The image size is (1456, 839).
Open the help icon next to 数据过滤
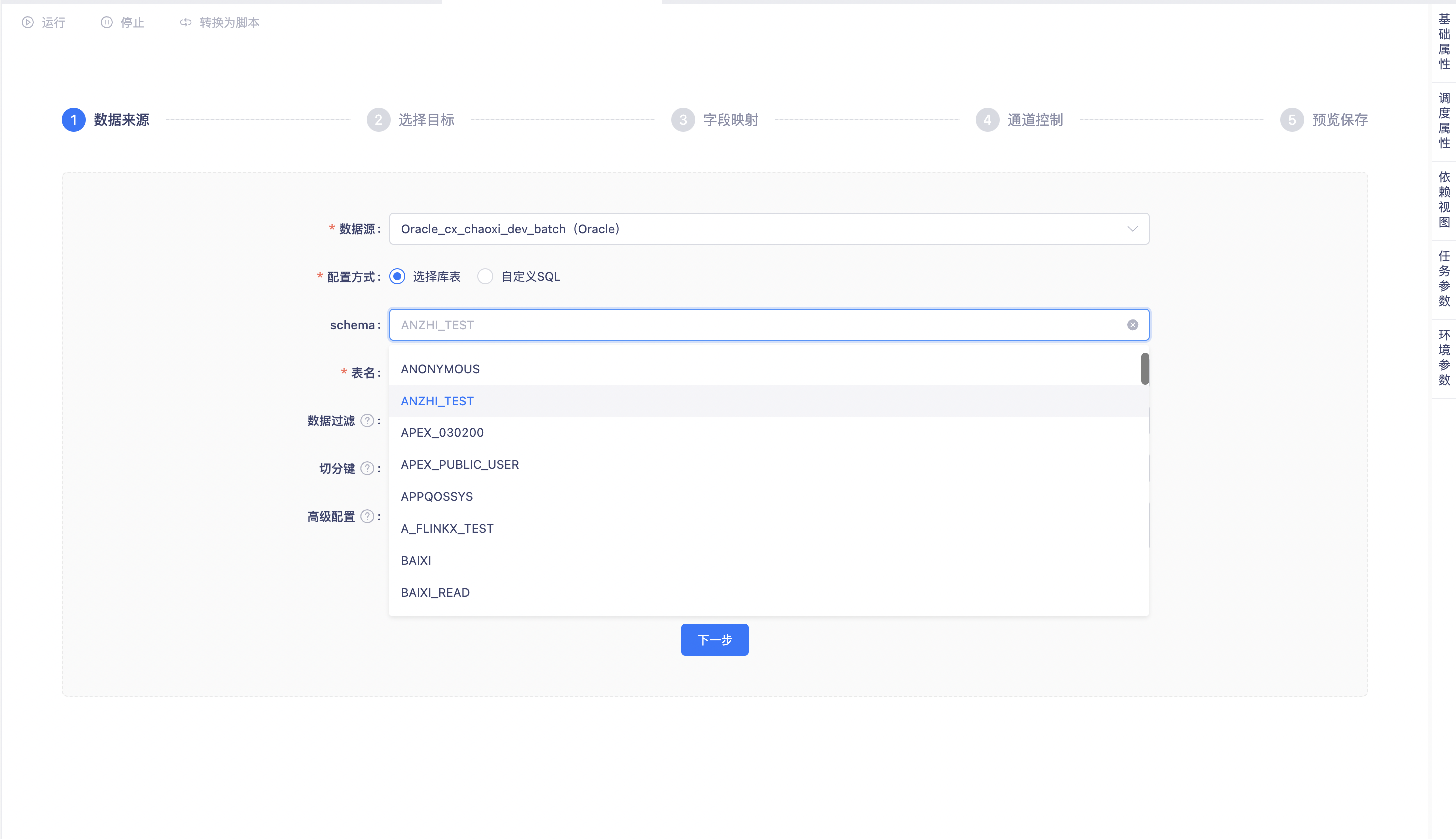(x=367, y=420)
